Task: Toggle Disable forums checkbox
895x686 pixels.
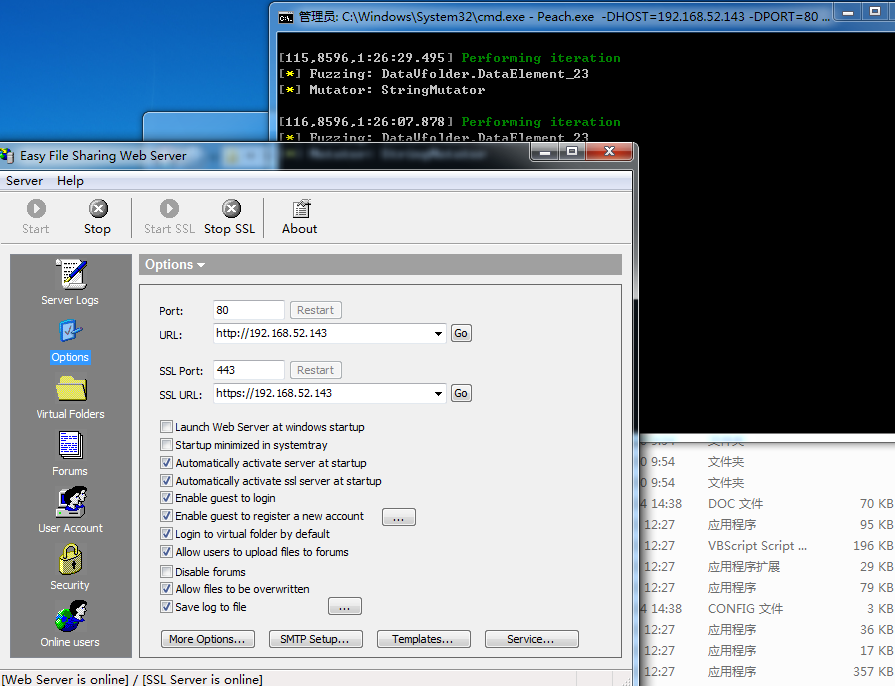Action: (166, 571)
